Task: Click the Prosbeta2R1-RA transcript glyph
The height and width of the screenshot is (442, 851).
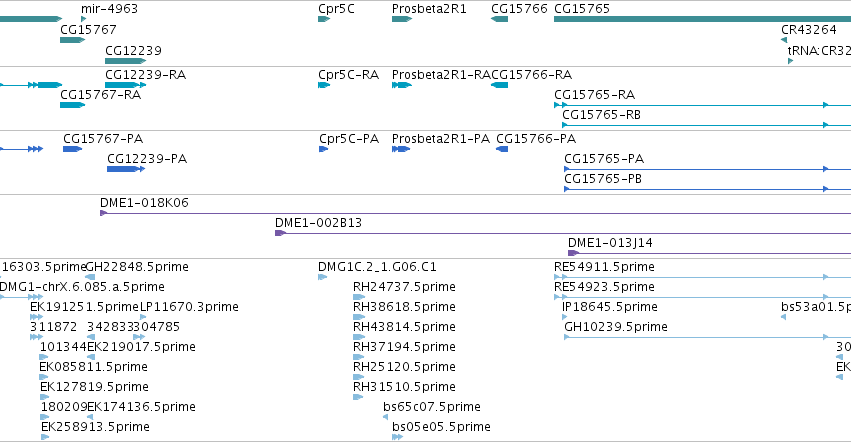Action: (x=402, y=85)
